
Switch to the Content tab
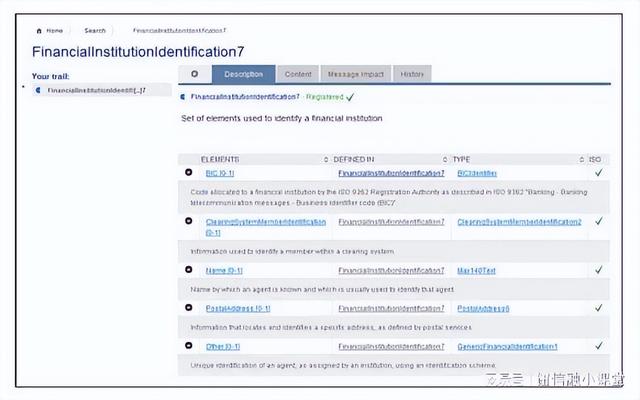pyautogui.click(x=298, y=74)
